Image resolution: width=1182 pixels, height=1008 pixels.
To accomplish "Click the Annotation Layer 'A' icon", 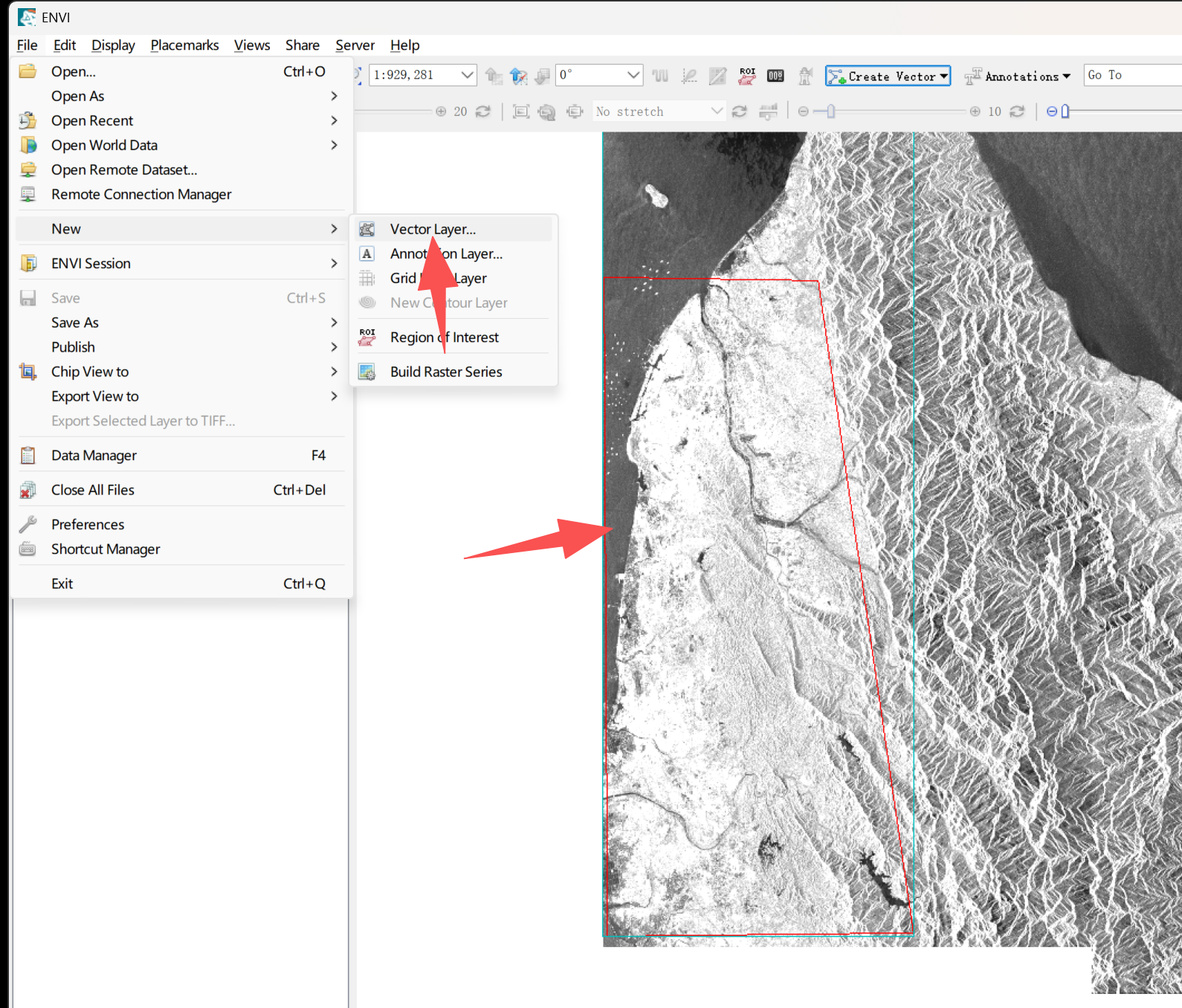I will [x=367, y=253].
